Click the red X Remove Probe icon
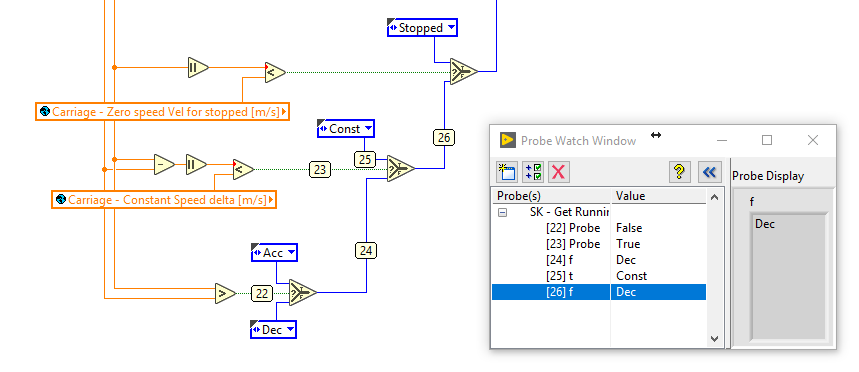Viewport: 859px width, 372px height. tap(558, 172)
